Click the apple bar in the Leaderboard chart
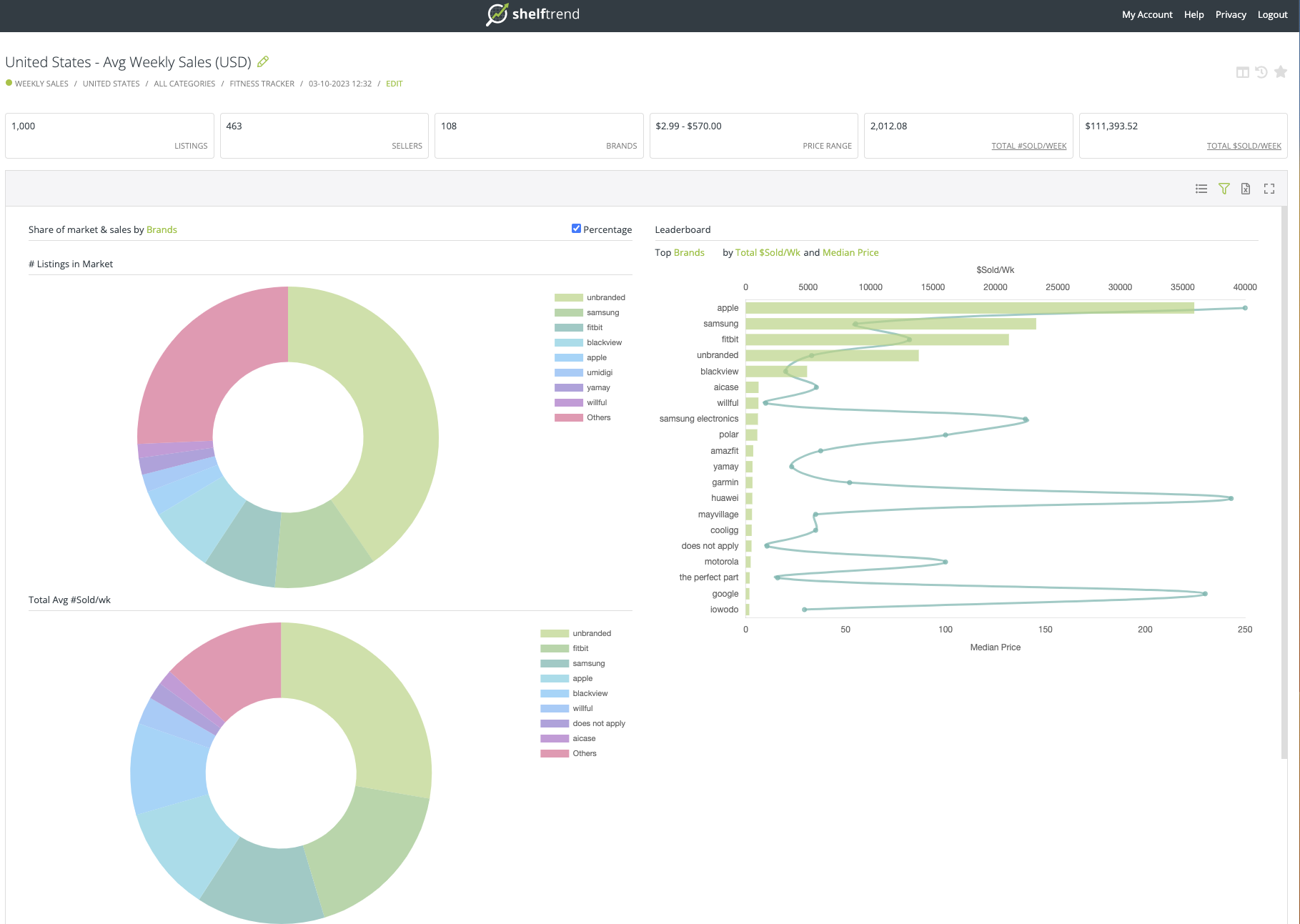The height and width of the screenshot is (924, 1300). [x=970, y=308]
